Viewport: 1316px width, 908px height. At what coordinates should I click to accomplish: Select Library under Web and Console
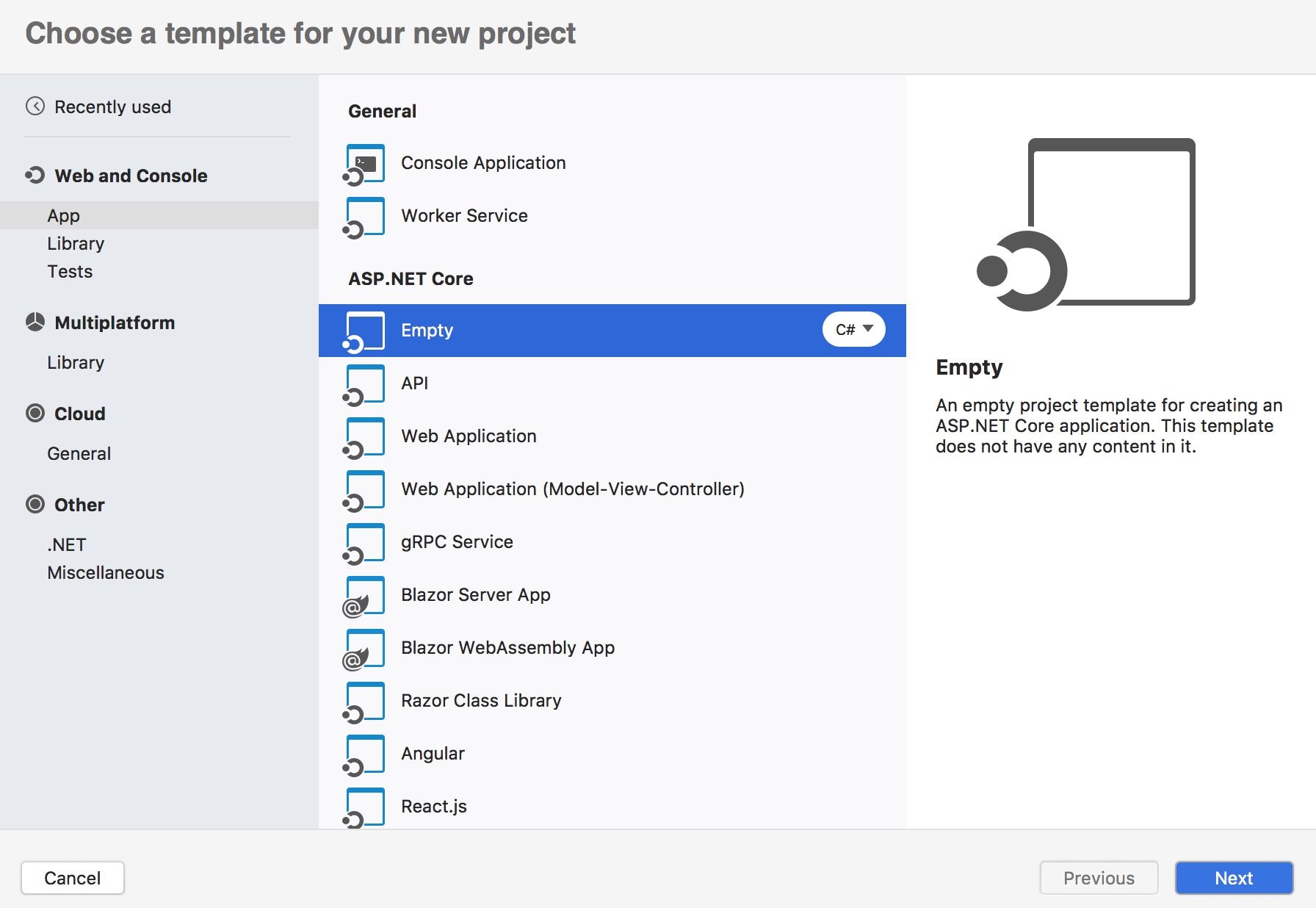pos(76,243)
